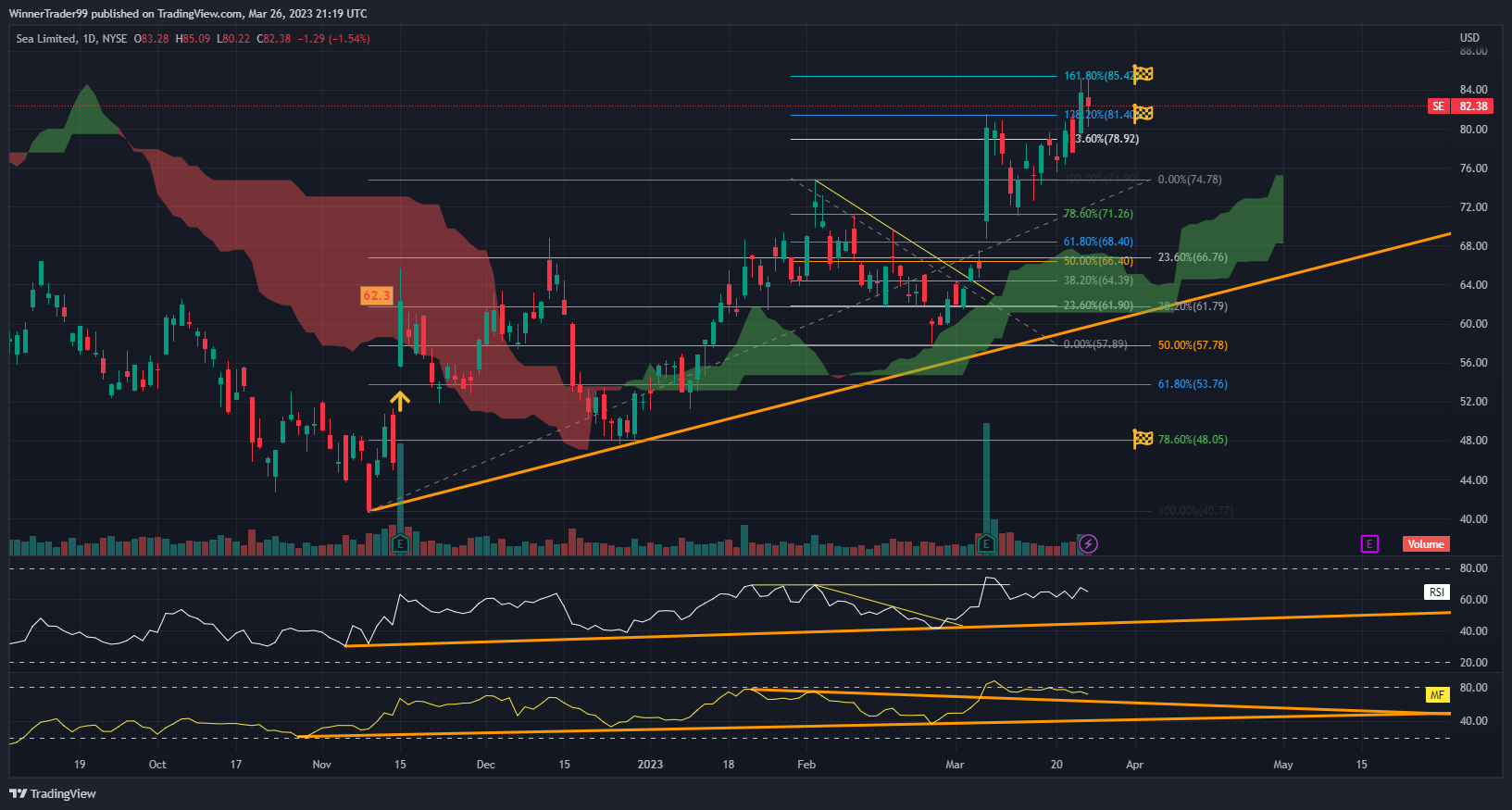Click the Apr label on the time axis

[x=1134, y=765]
